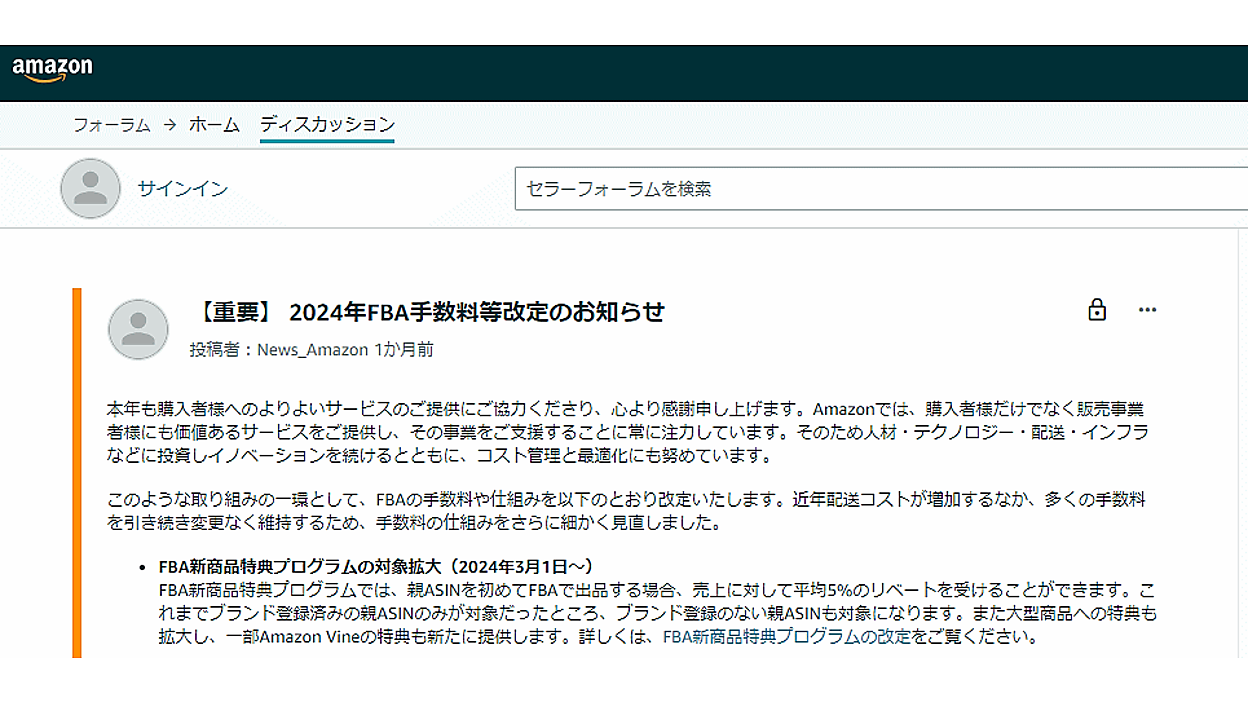Navigate to ホーム via the breadcrumb
1248x702 pixels.
coord(214,126)
